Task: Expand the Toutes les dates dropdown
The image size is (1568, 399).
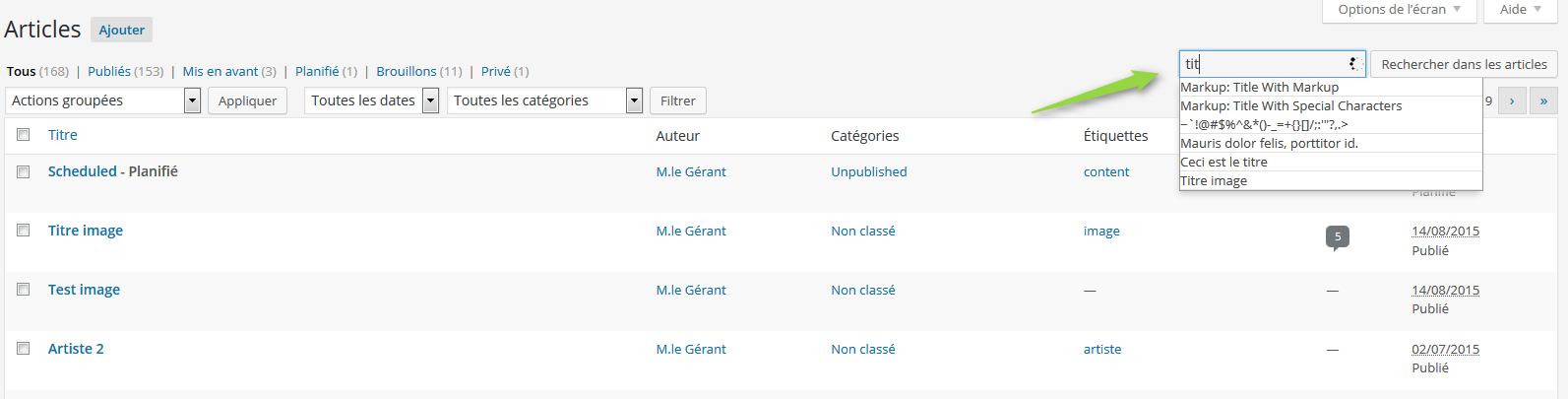Action: pyautogui.click(x=372, y=100)
